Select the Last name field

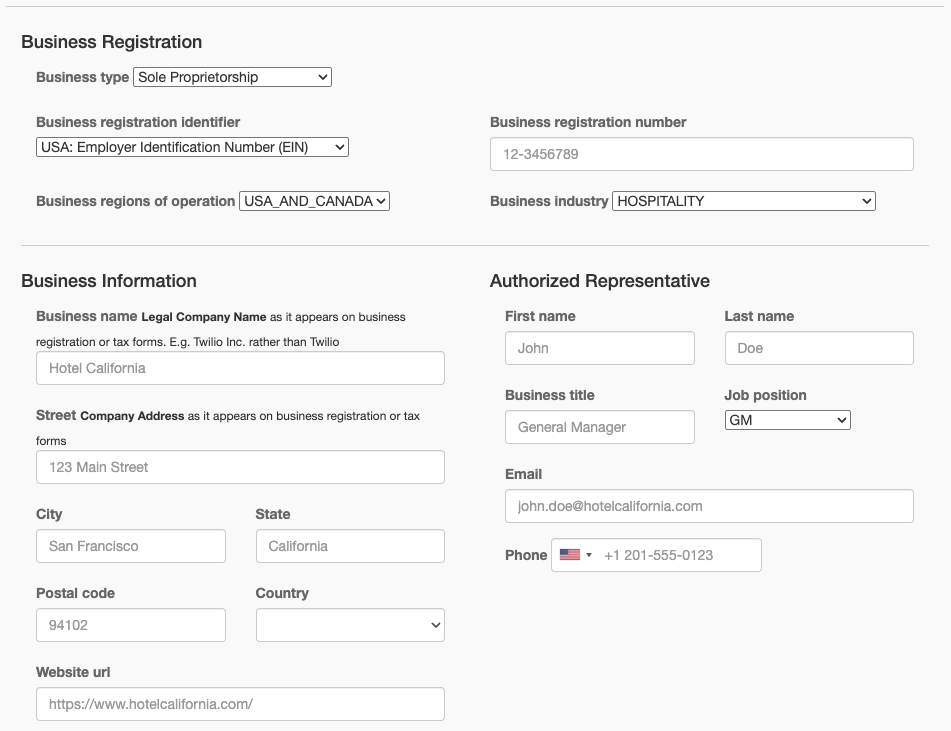pyautogui.click(x=818, y=348)
